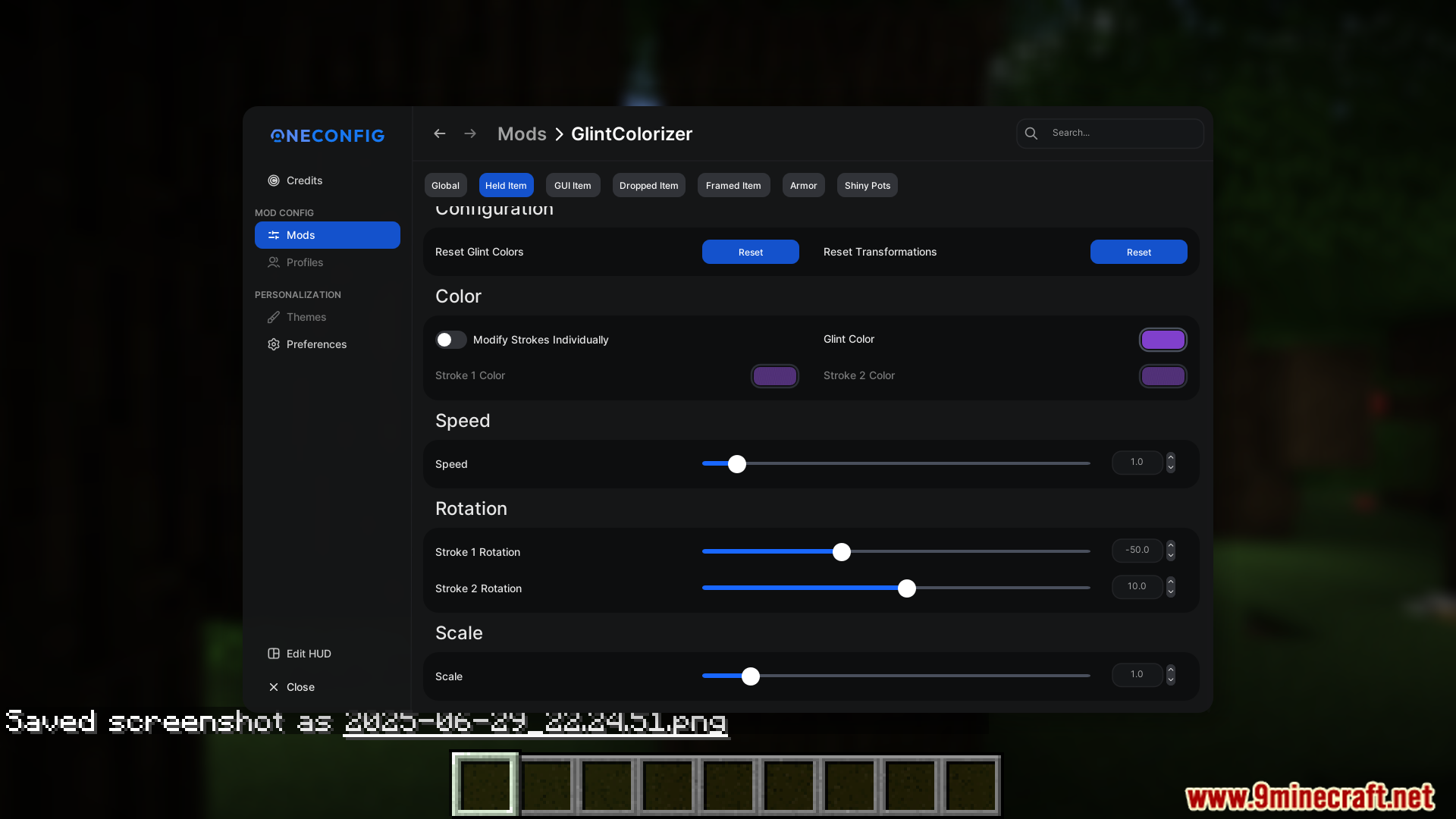
Task: Open the Stroke 2 Color swatch
Action: pyautogui.click(x=1163, y=376)
